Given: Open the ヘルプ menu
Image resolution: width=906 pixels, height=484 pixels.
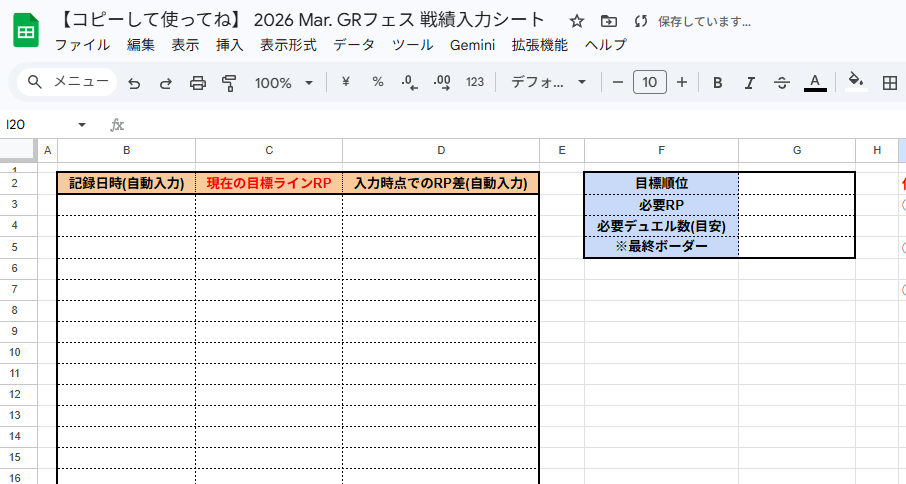Looking at the screenshot, I should (x=606, y=45).
